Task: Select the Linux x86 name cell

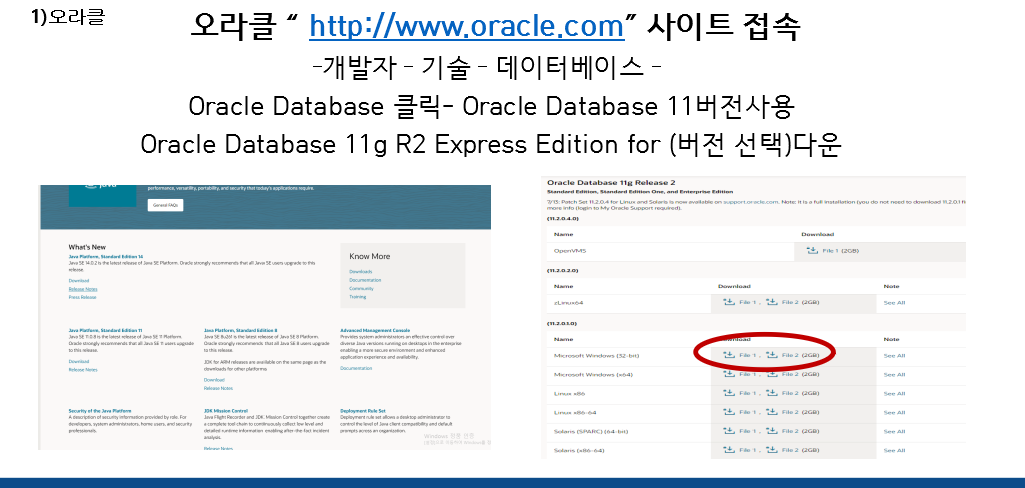Action: pyautogui.click(x=629, y=393)
